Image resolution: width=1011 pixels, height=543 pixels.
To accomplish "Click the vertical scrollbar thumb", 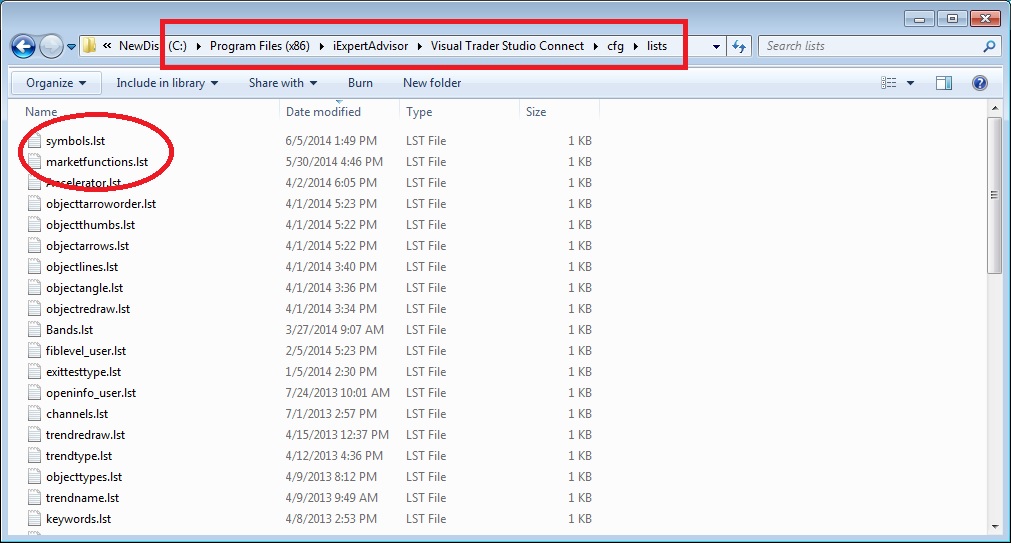I will [x=994, y=195].
